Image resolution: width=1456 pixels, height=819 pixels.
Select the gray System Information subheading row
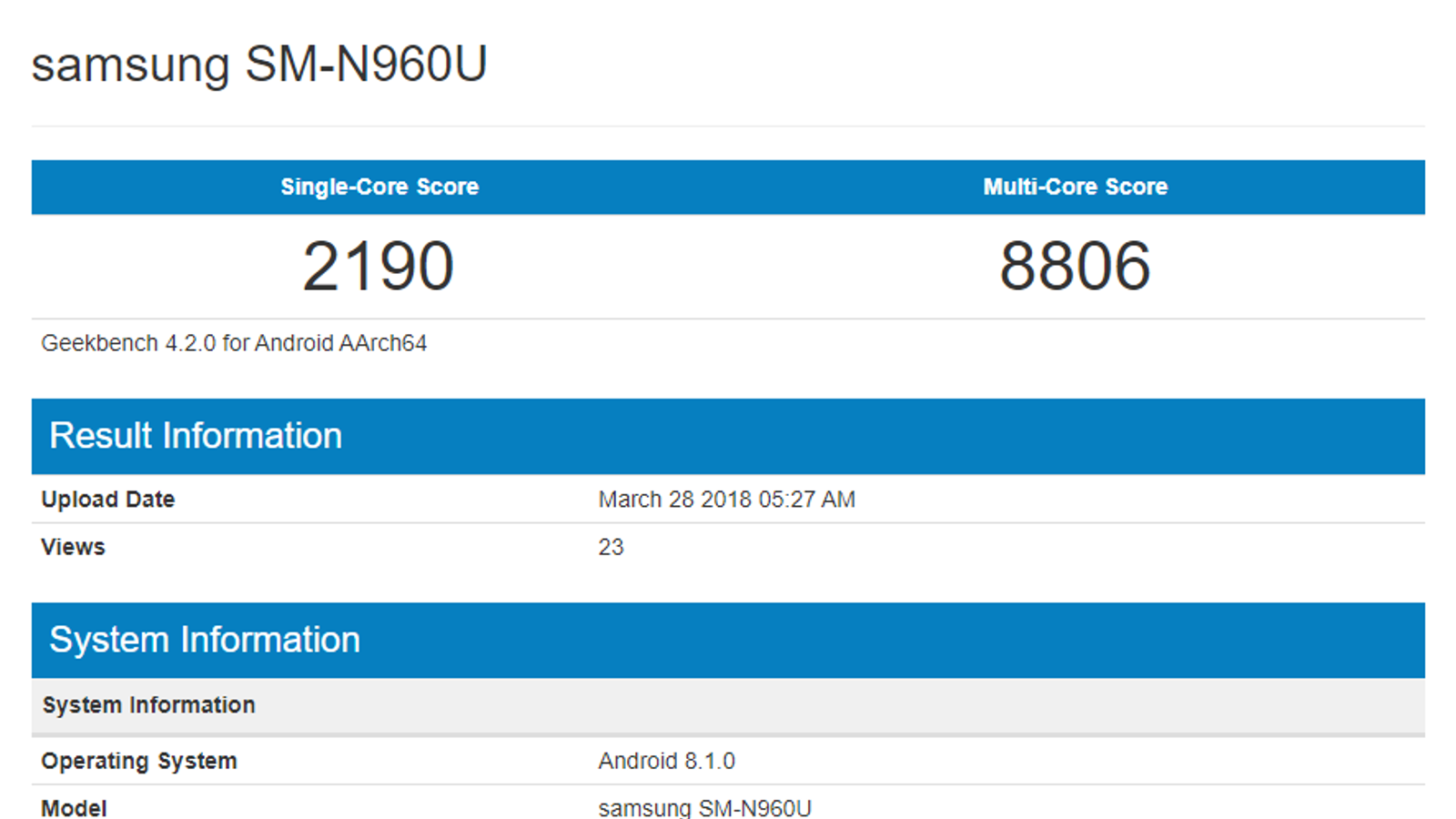tap(728, 705)
